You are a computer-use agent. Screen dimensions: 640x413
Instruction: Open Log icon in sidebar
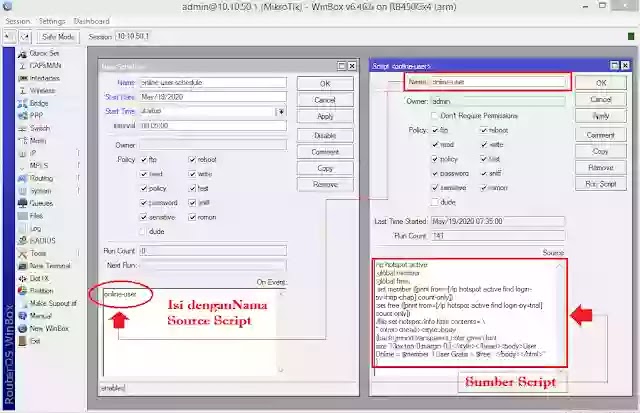click(22, 229)
